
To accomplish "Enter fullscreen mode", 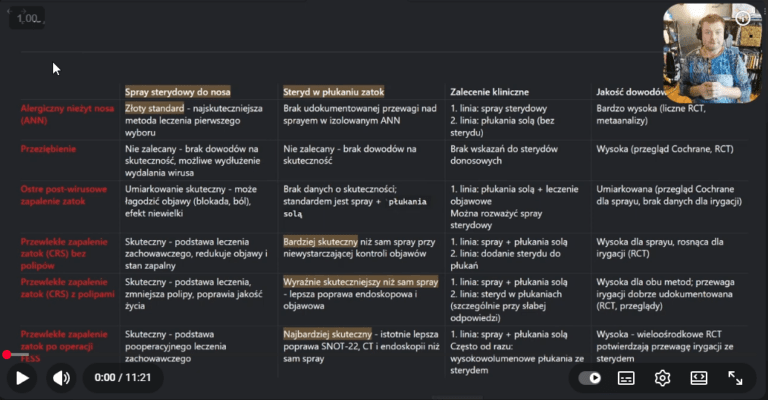I will click(735, 378).
